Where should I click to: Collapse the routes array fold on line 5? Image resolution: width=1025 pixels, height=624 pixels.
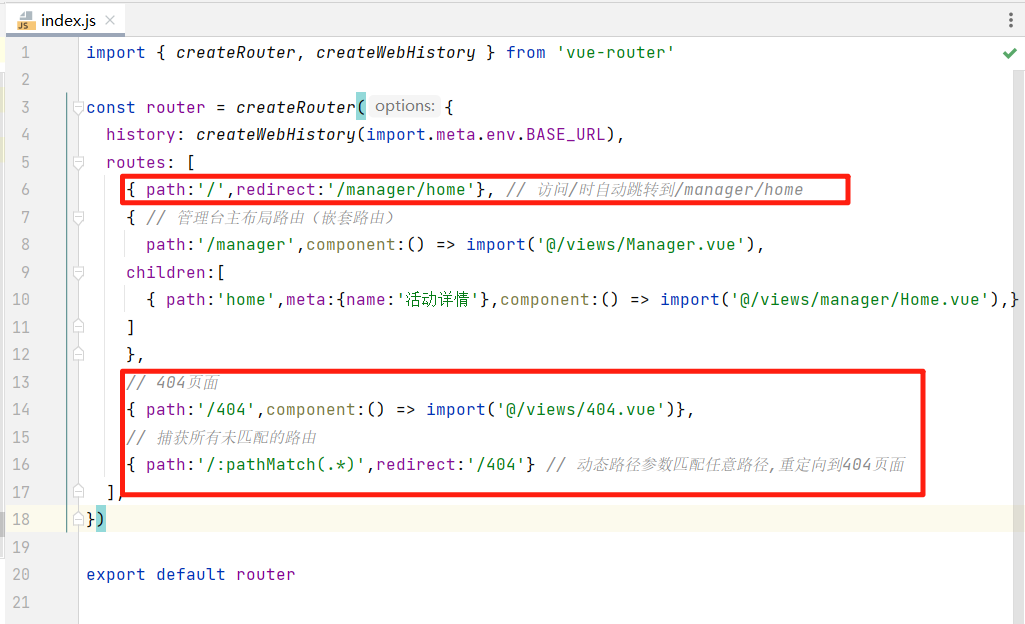[78, 162]
